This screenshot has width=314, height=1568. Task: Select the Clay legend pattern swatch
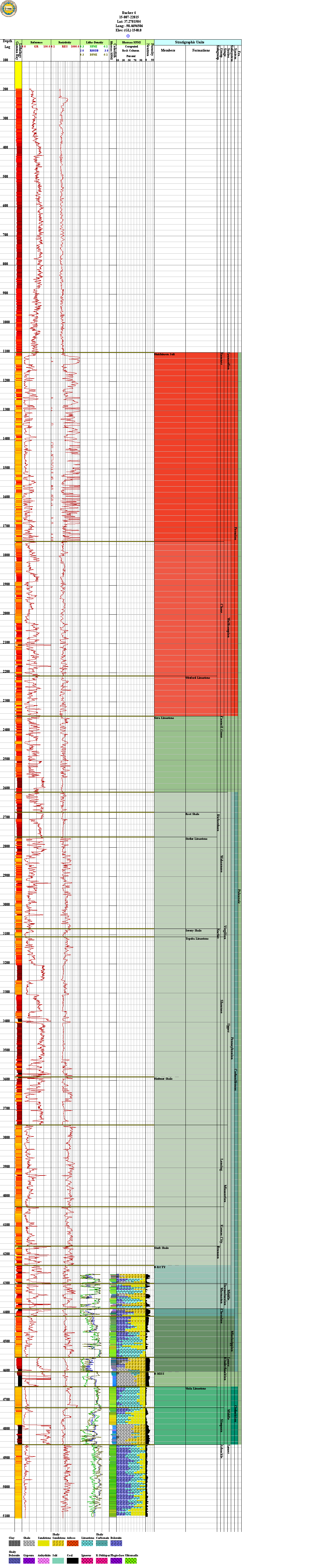point(15,1543)
